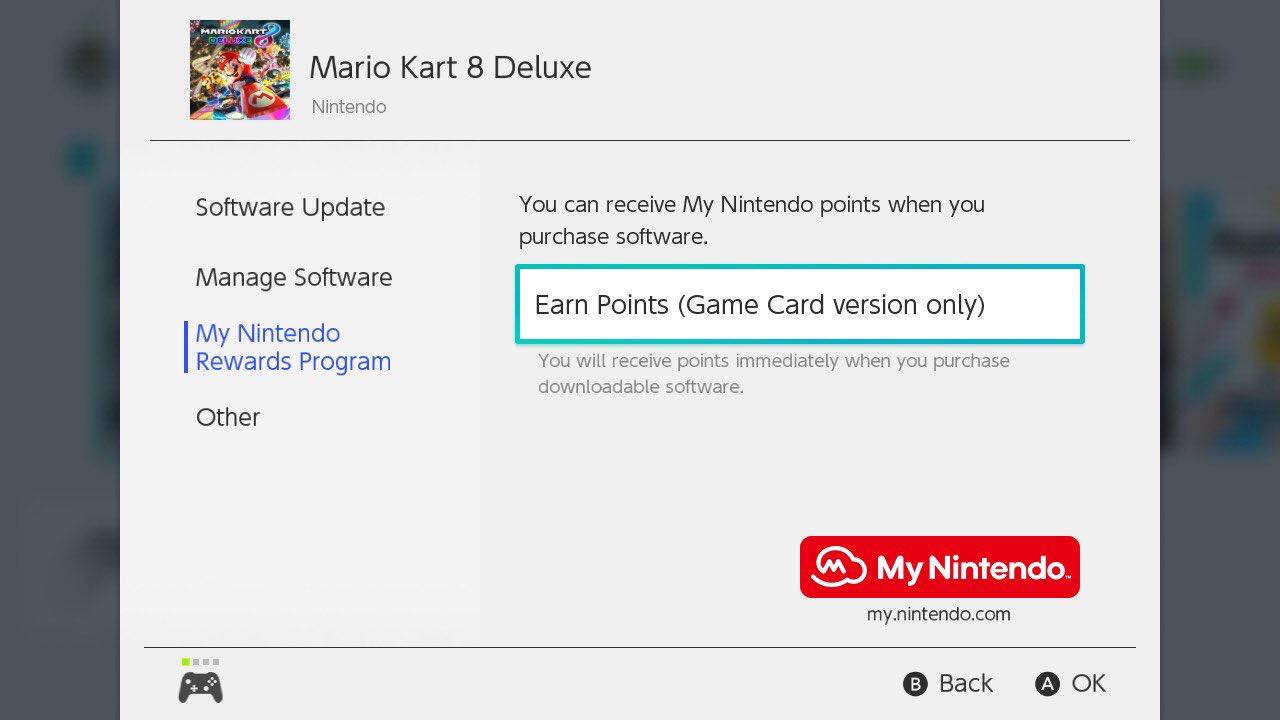Viewport: 1280px width, 720px height.
Task: Switch to the Software Update section
Action: (290, 207)
